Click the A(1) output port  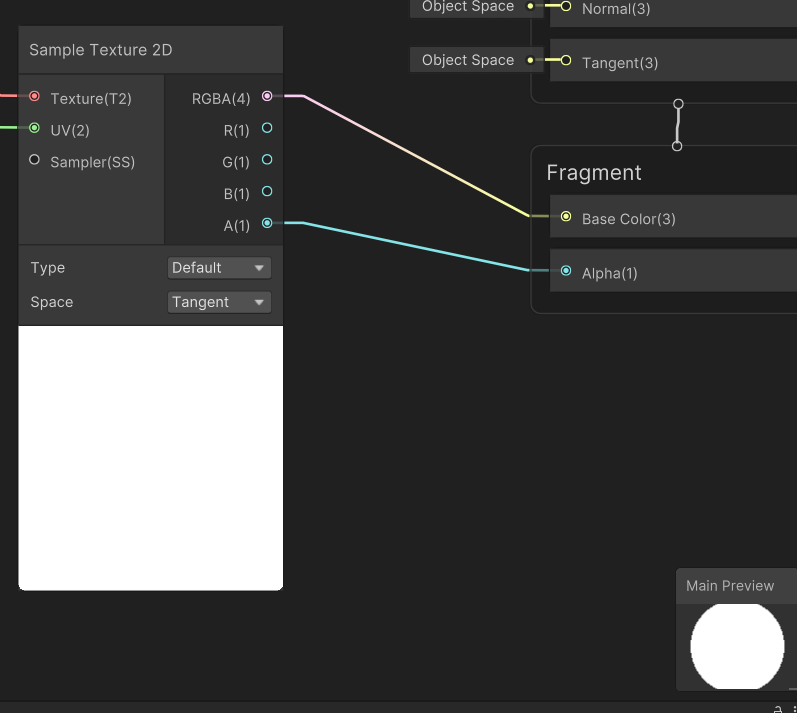267,223
